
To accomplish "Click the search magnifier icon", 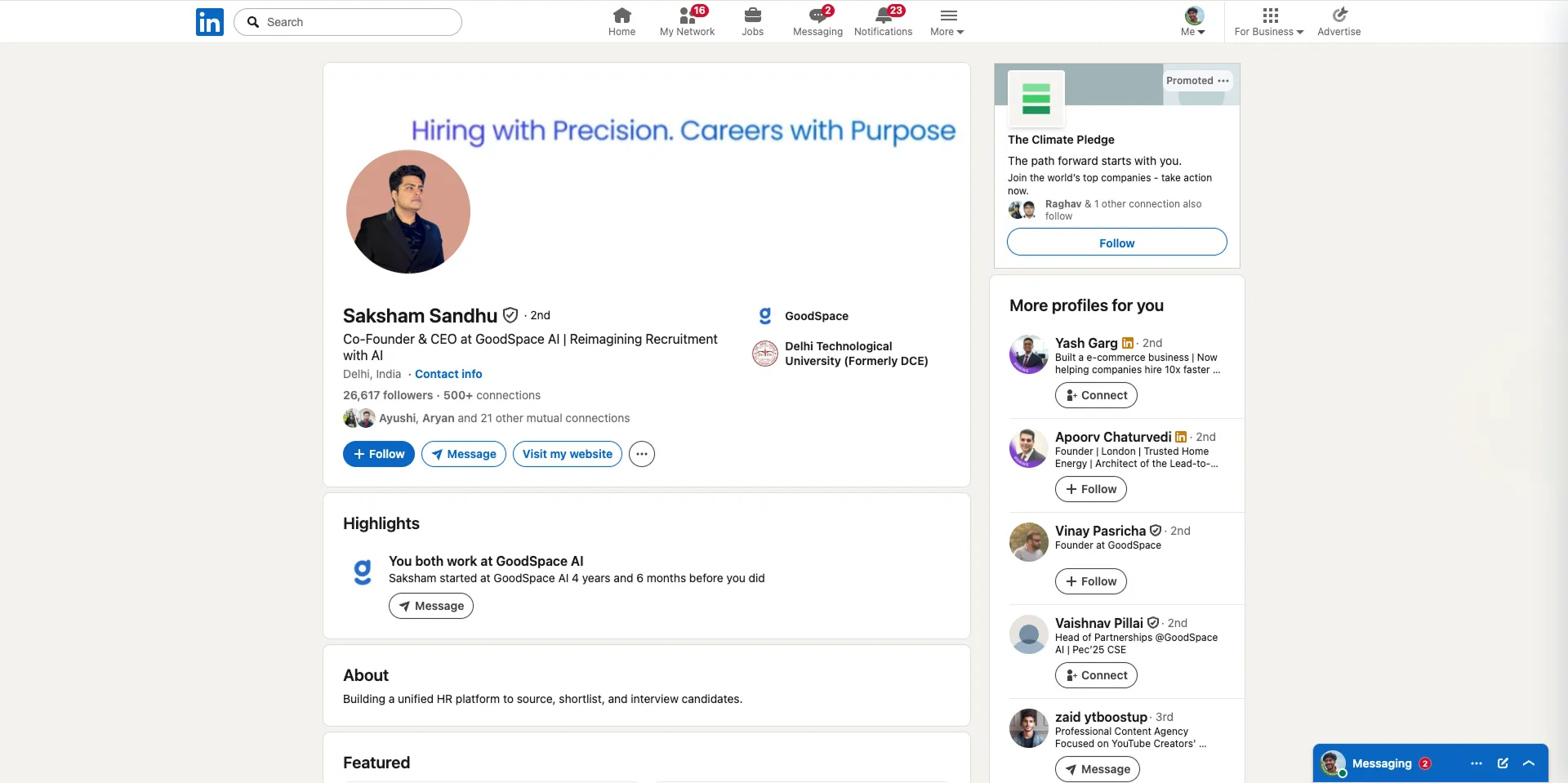I will click(x=253, y=22).
